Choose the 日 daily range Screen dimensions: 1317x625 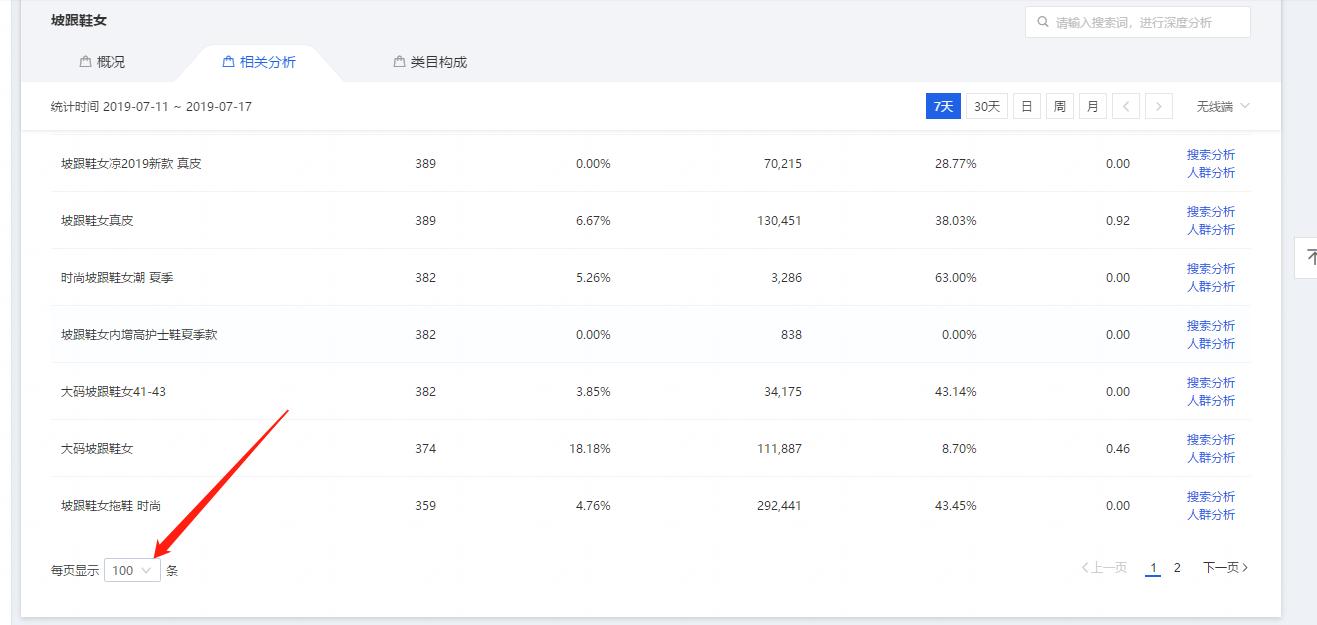pos(1026,106)
